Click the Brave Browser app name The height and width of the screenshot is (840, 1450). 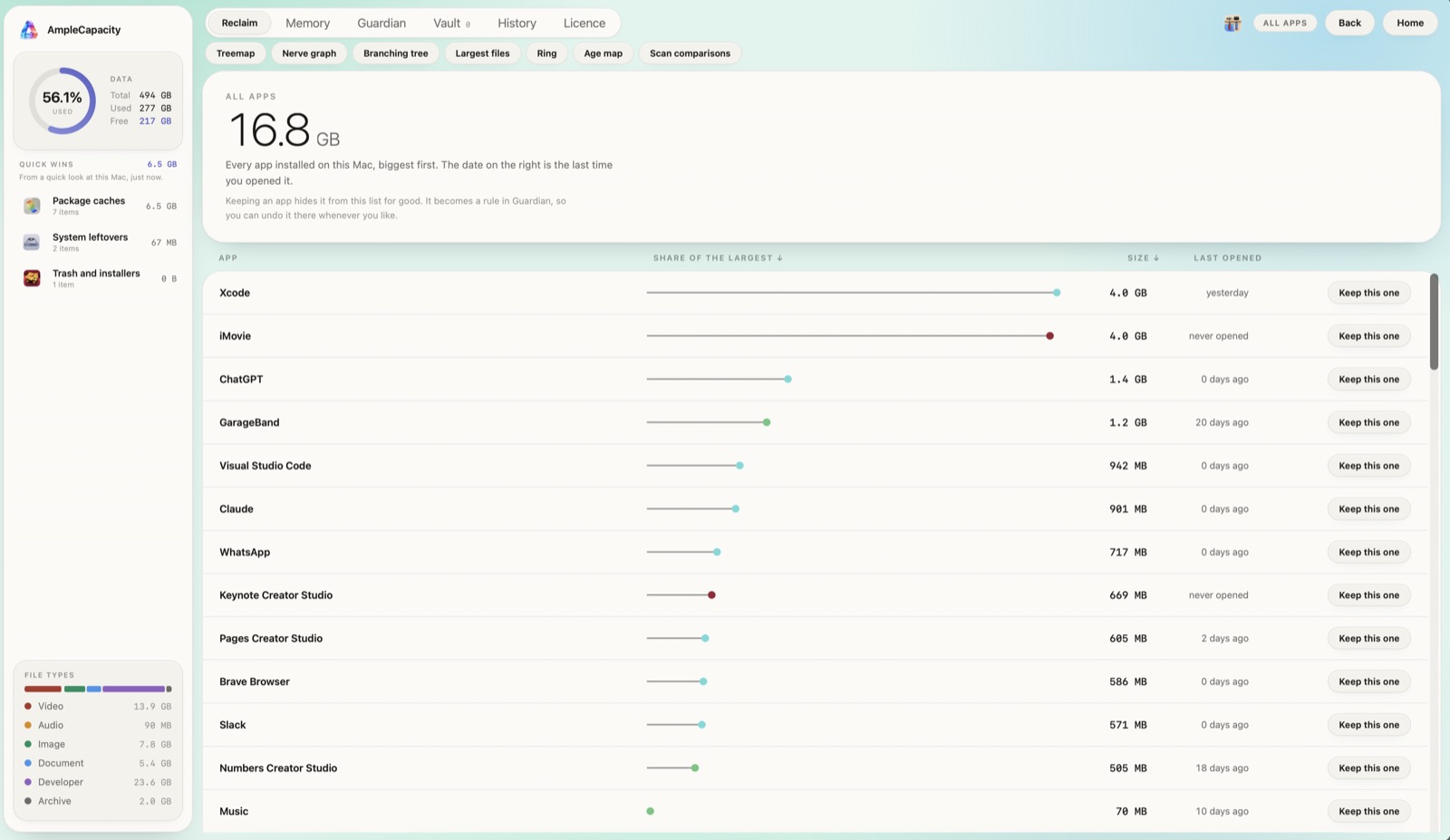255,681
